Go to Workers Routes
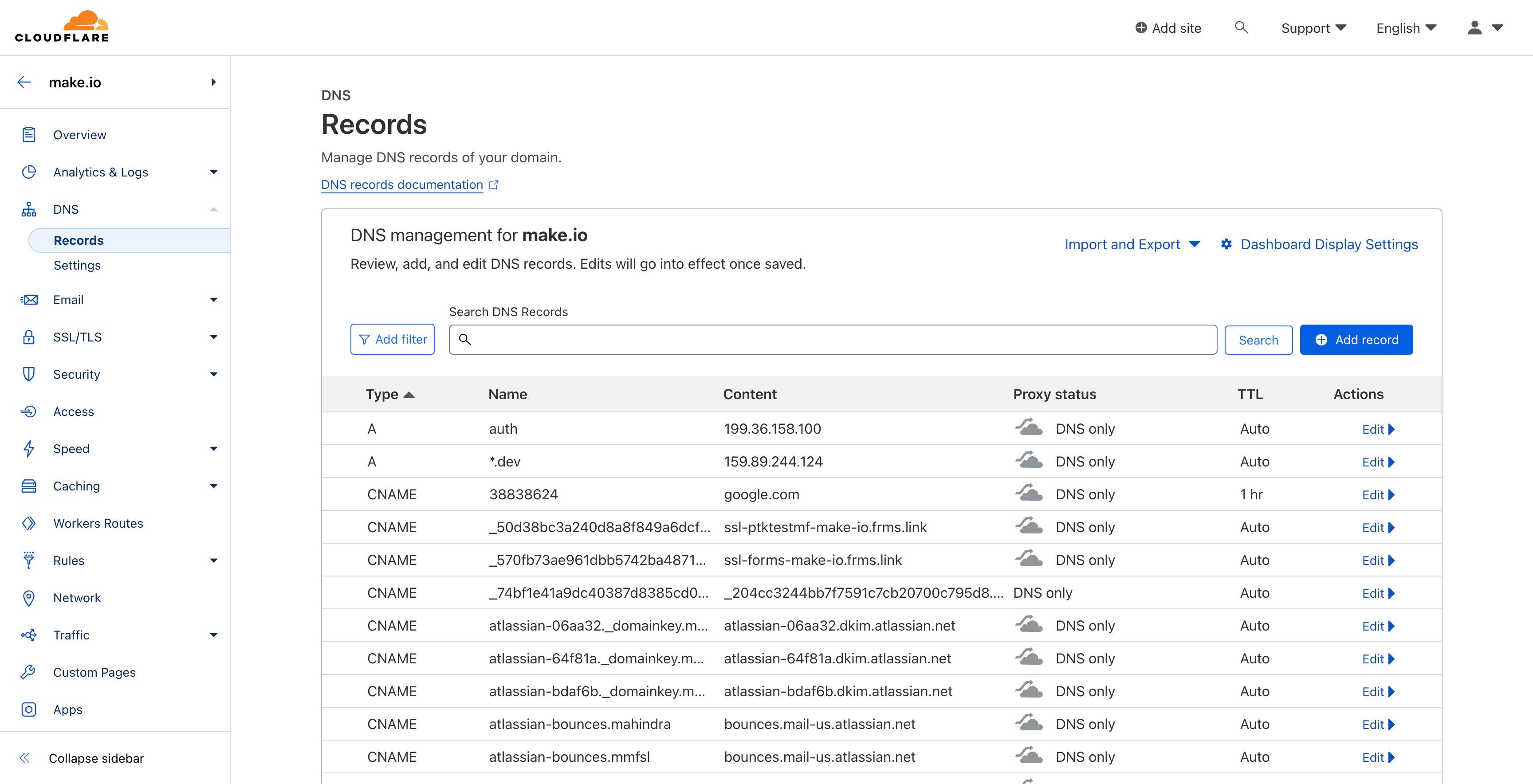 point(98,523)
